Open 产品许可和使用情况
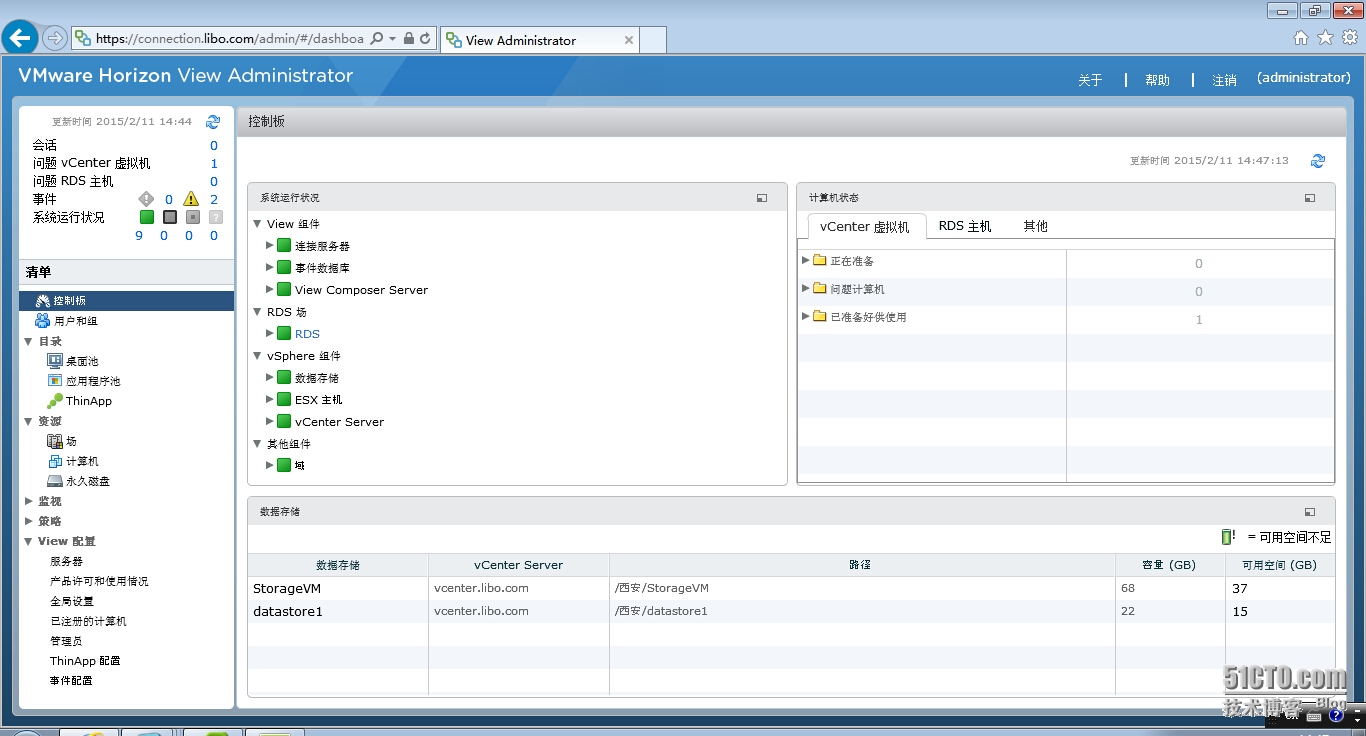 point(99,581)
